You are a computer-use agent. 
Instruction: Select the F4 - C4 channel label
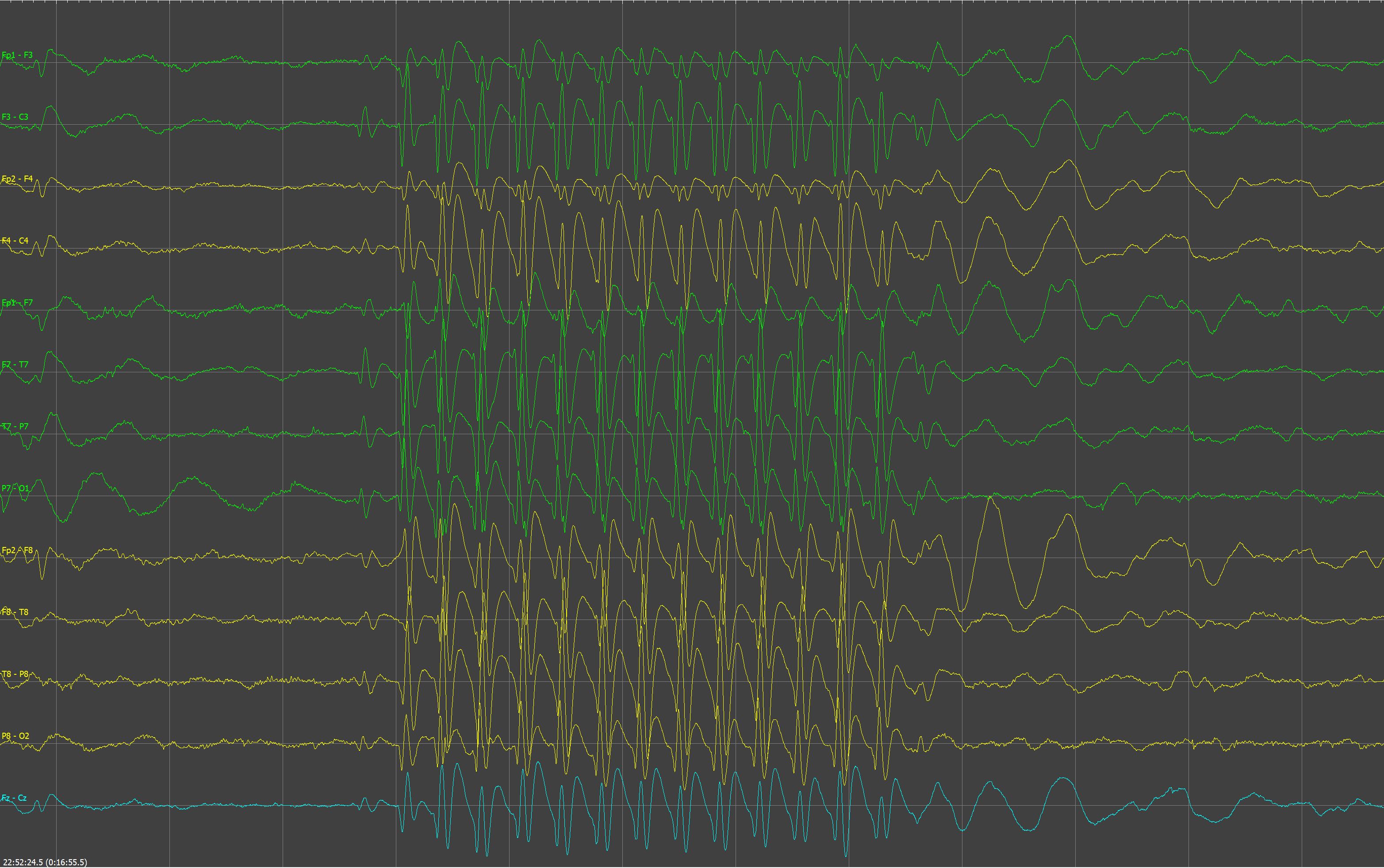point(15,241)
